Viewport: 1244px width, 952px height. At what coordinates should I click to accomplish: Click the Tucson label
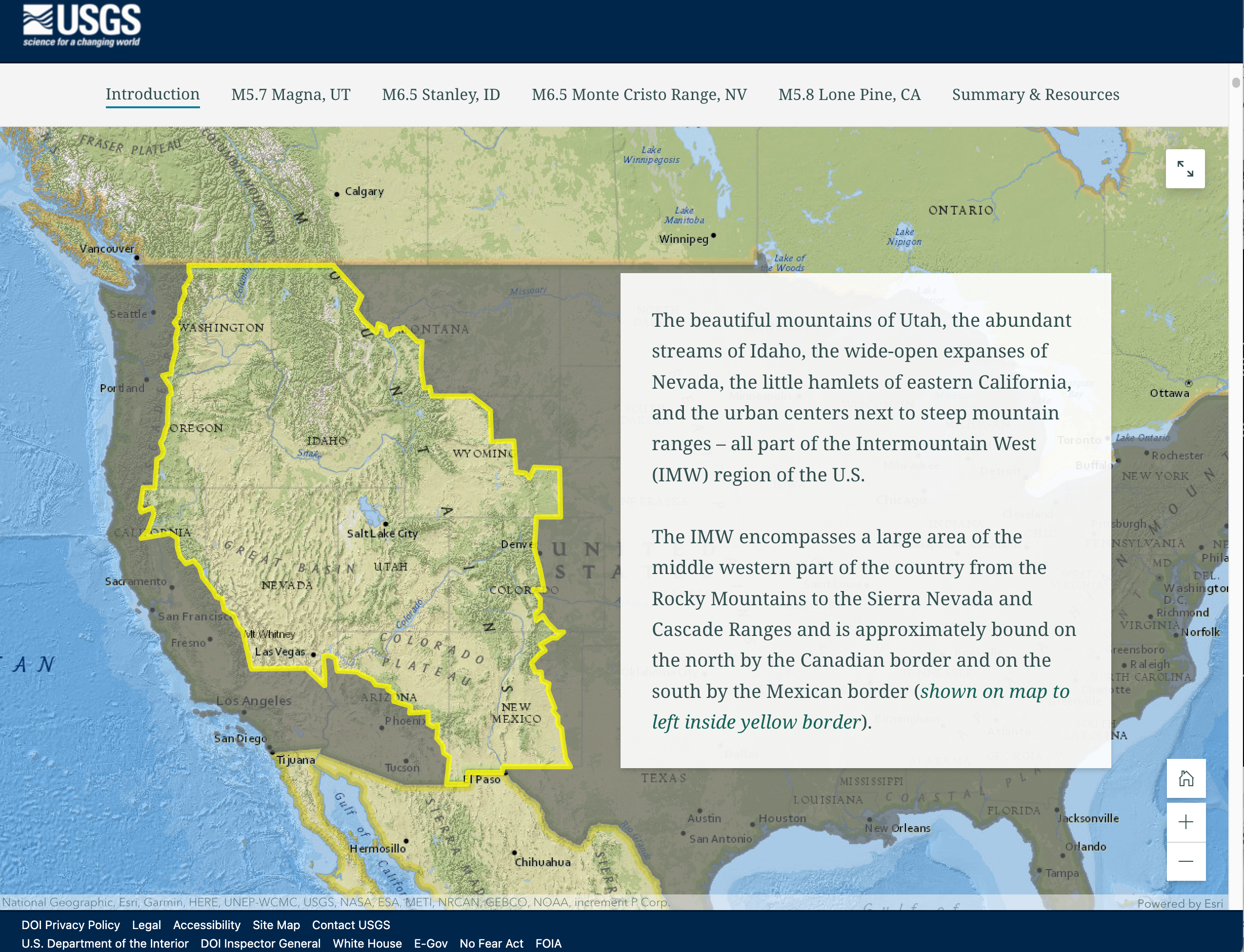pos(402,768)
